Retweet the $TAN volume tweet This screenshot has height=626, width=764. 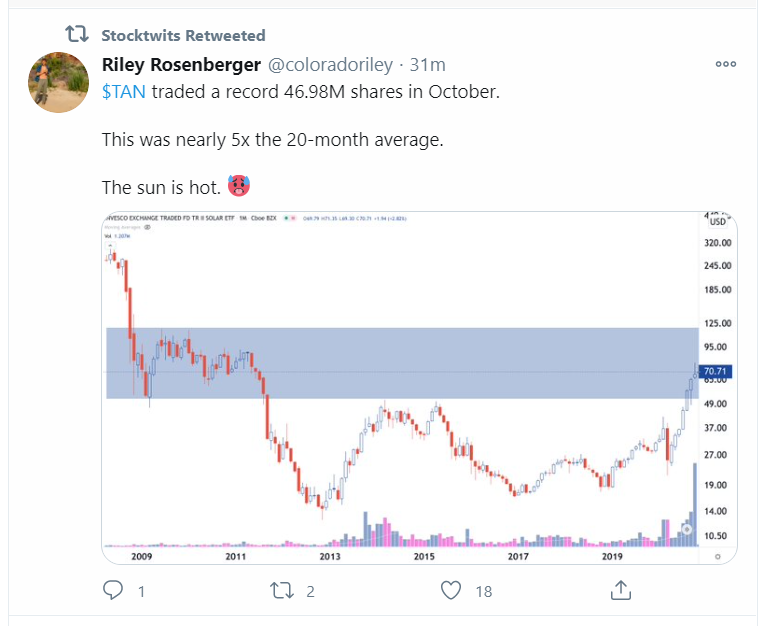281,591
